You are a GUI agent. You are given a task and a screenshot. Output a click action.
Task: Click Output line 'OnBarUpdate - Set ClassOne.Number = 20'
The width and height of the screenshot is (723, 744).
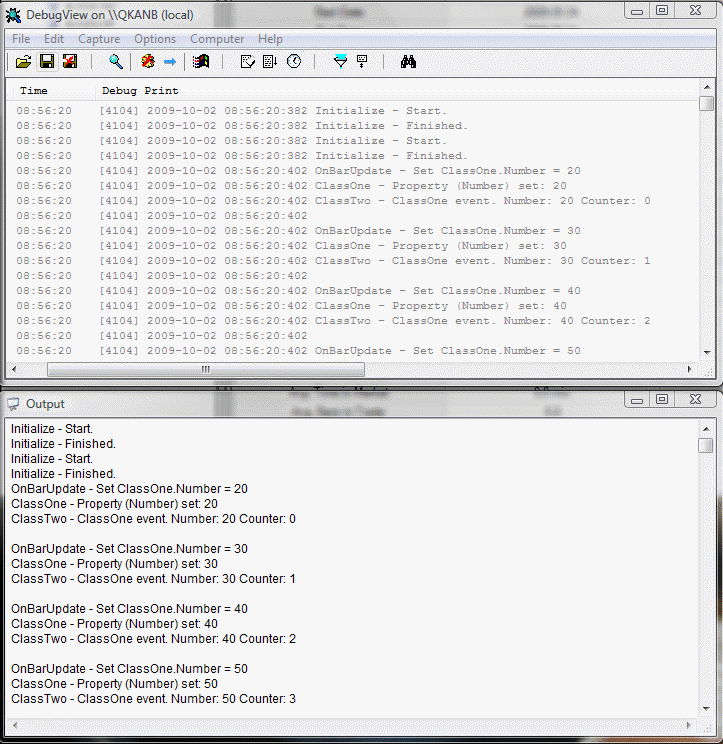click(130, 489)
